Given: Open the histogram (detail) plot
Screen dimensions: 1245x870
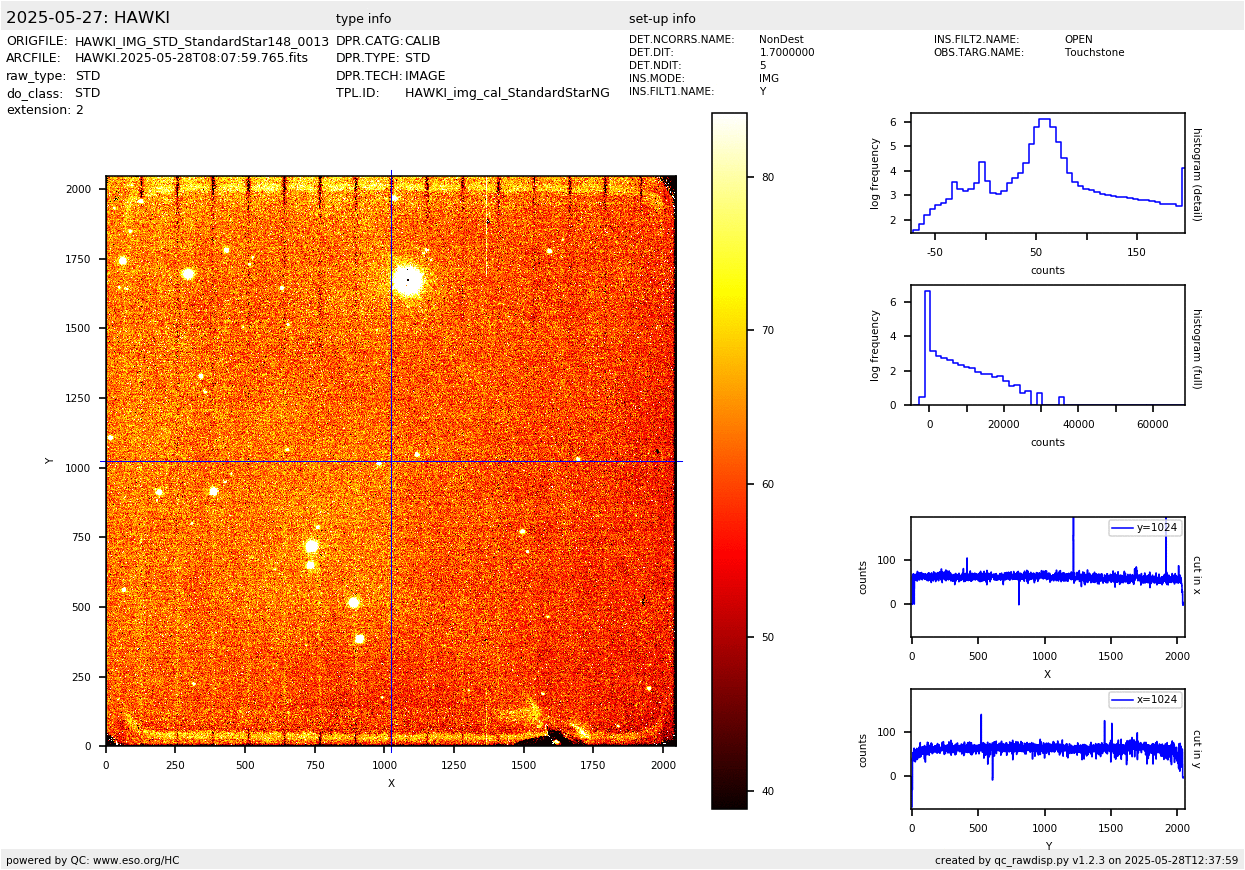Looking at the screenshot, I should (x=1047, y=173).
